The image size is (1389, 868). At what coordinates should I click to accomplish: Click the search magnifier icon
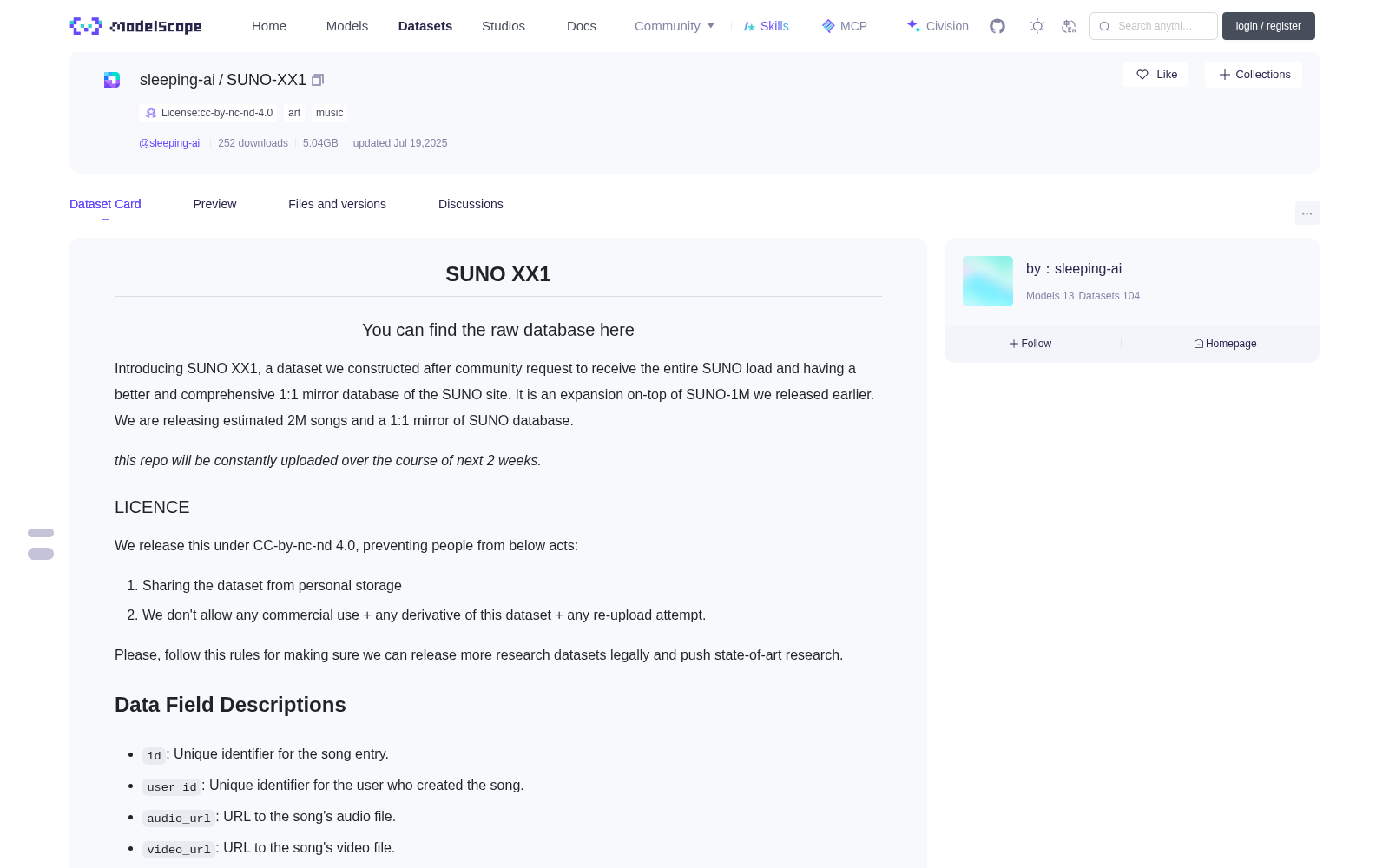(x=1104, y=26)
